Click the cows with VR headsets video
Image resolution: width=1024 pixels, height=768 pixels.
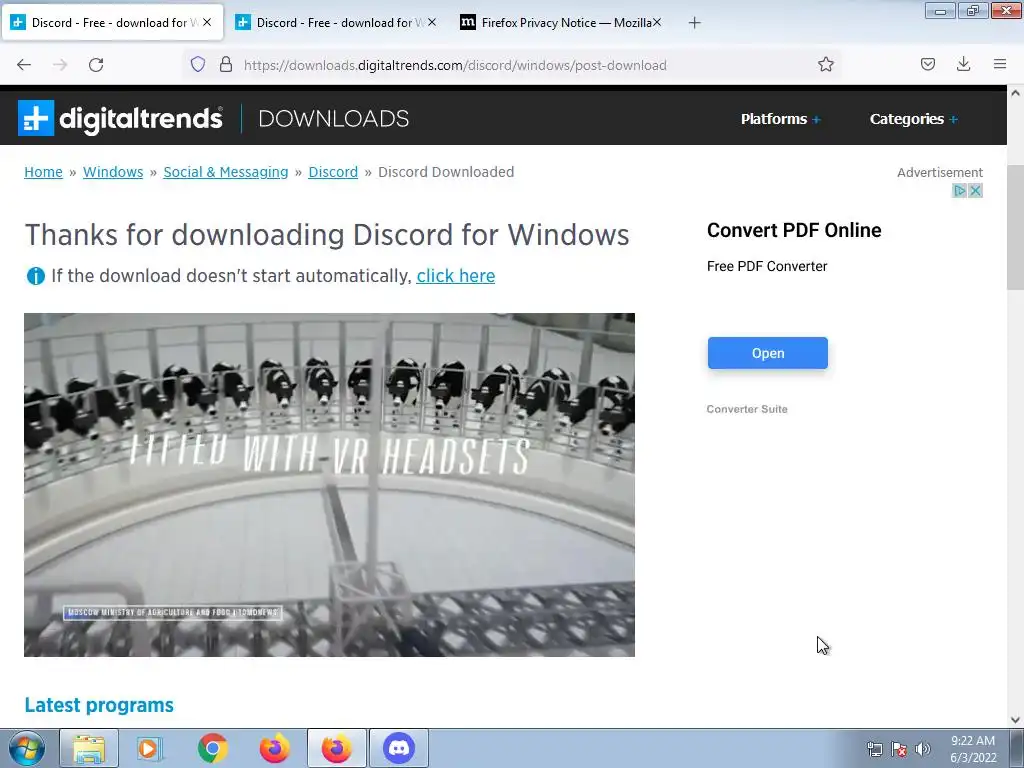pyautogui.click(x=329, y=485)
